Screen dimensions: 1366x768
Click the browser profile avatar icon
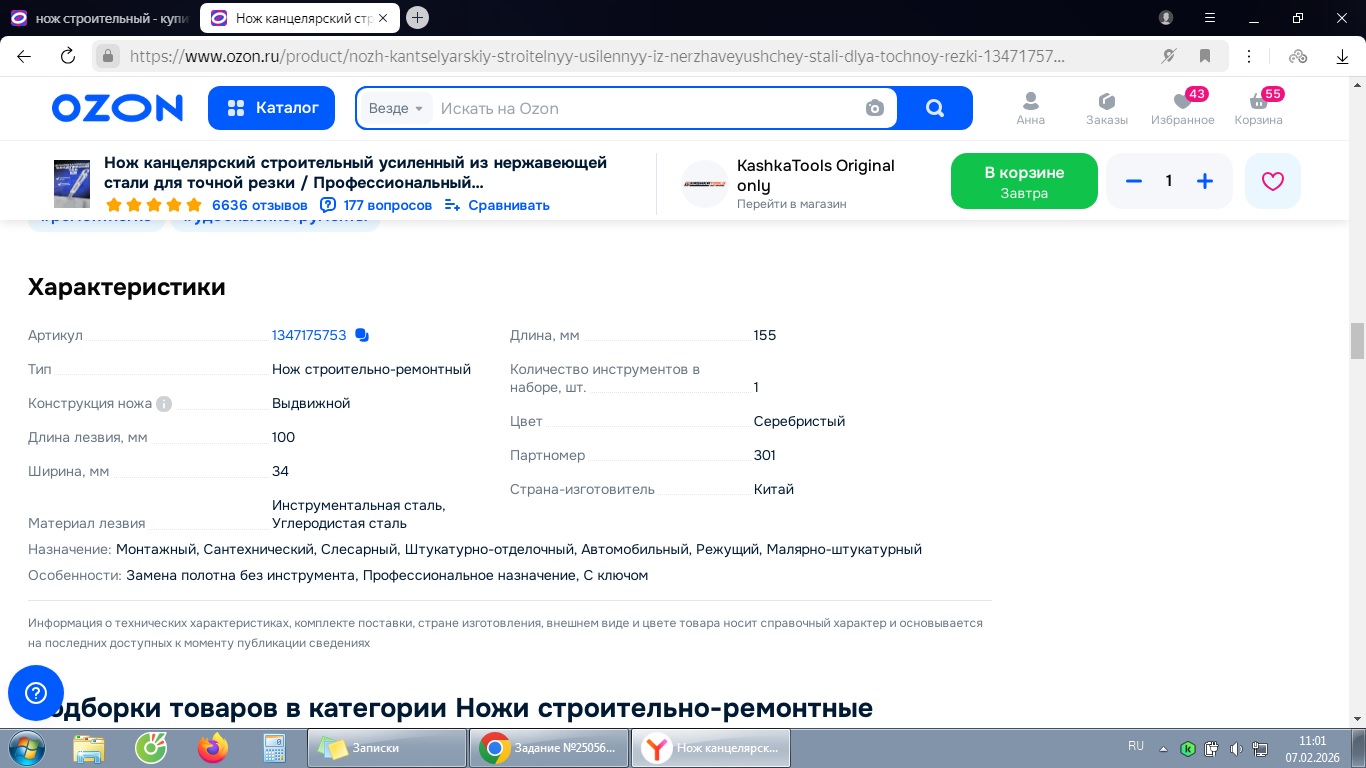[x=1166, y=18]
